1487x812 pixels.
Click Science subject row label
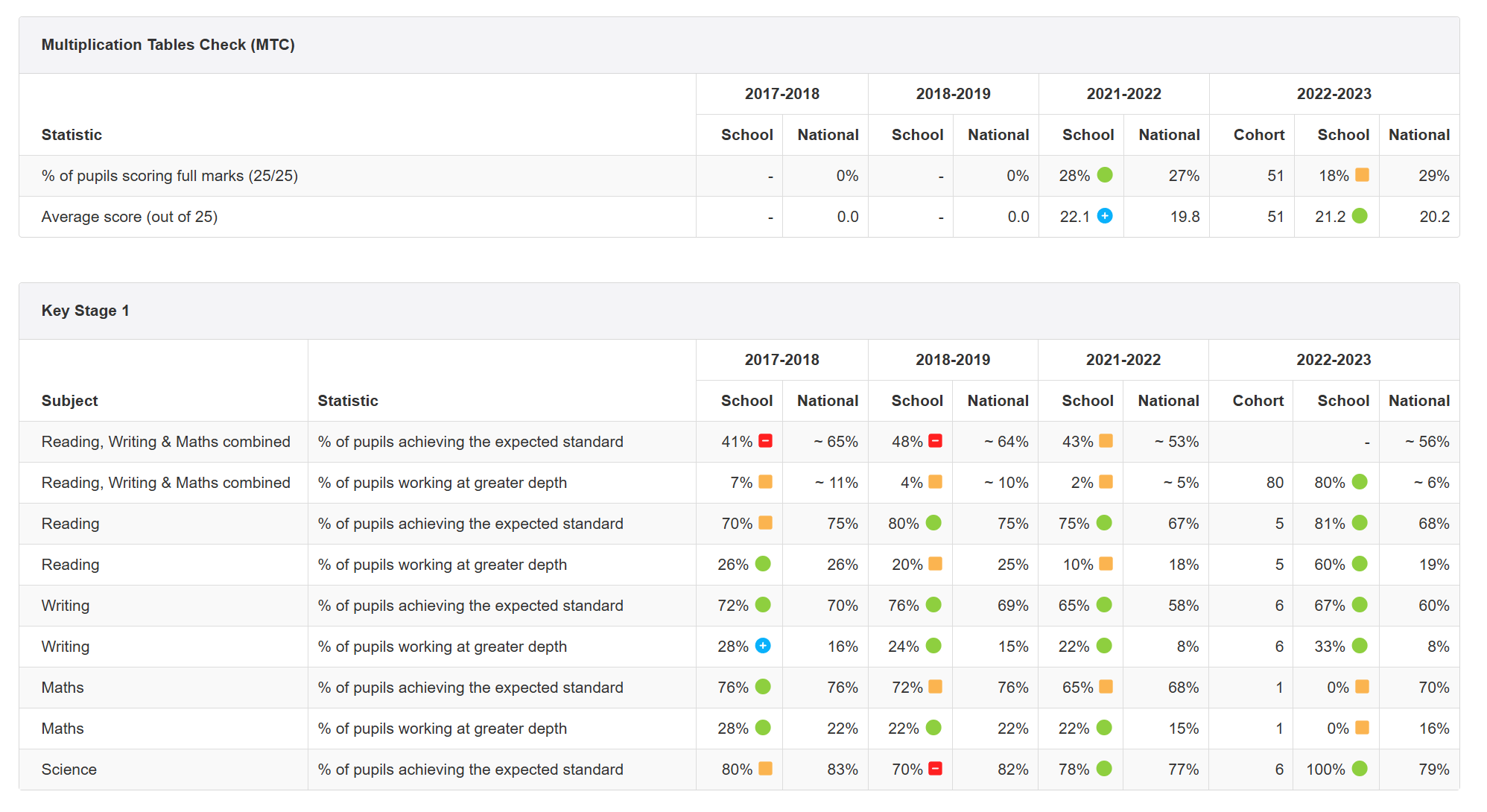[x=69, y=770]
